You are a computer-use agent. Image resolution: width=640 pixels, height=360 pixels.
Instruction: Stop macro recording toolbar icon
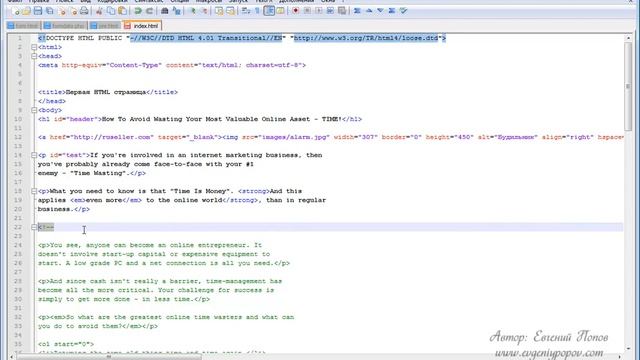307,11
